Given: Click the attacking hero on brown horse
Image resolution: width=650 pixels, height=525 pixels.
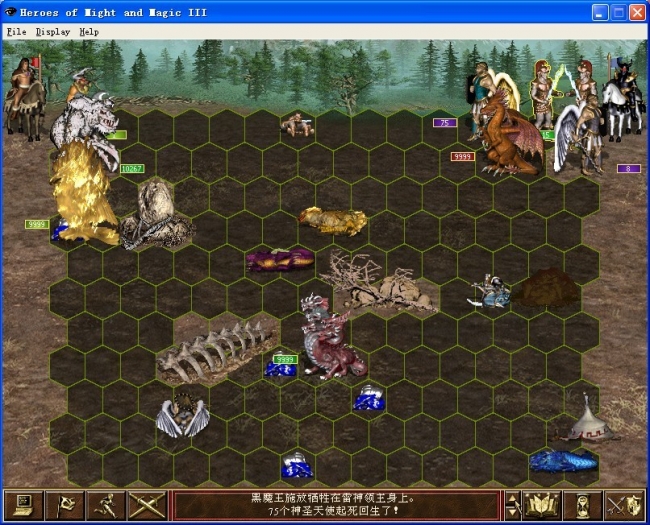Looking at the screenshot, I should (x=26, y=99).
